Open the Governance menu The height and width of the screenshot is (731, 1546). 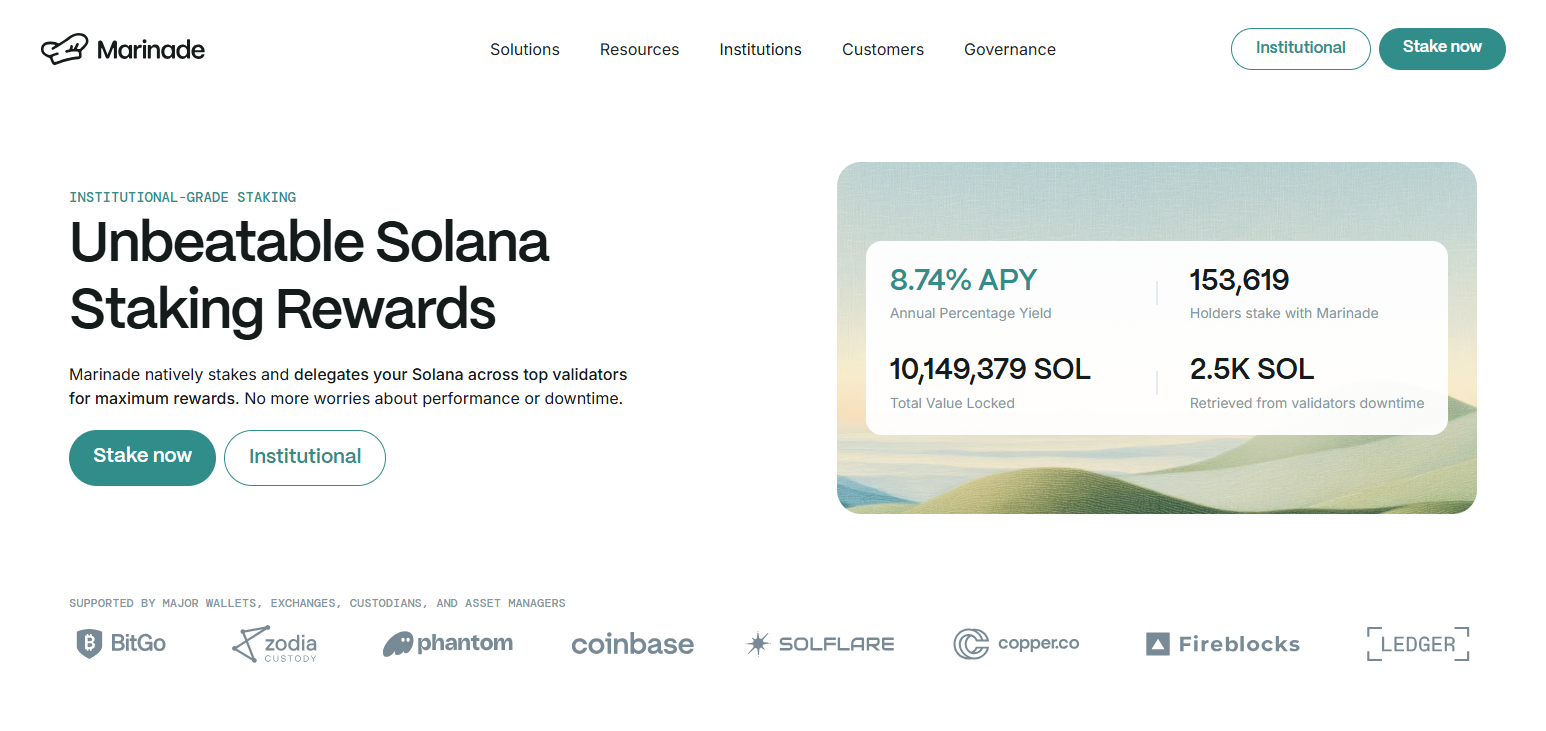[x=1009, y=49]
